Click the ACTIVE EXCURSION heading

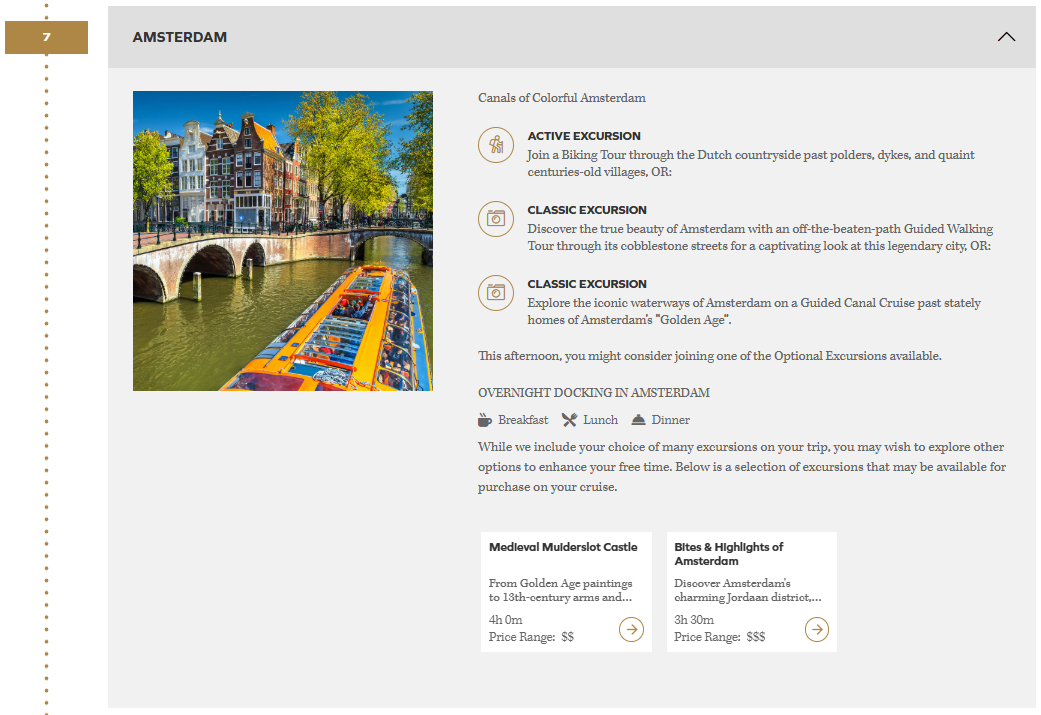pyautogui.click(x=584, y=136)
